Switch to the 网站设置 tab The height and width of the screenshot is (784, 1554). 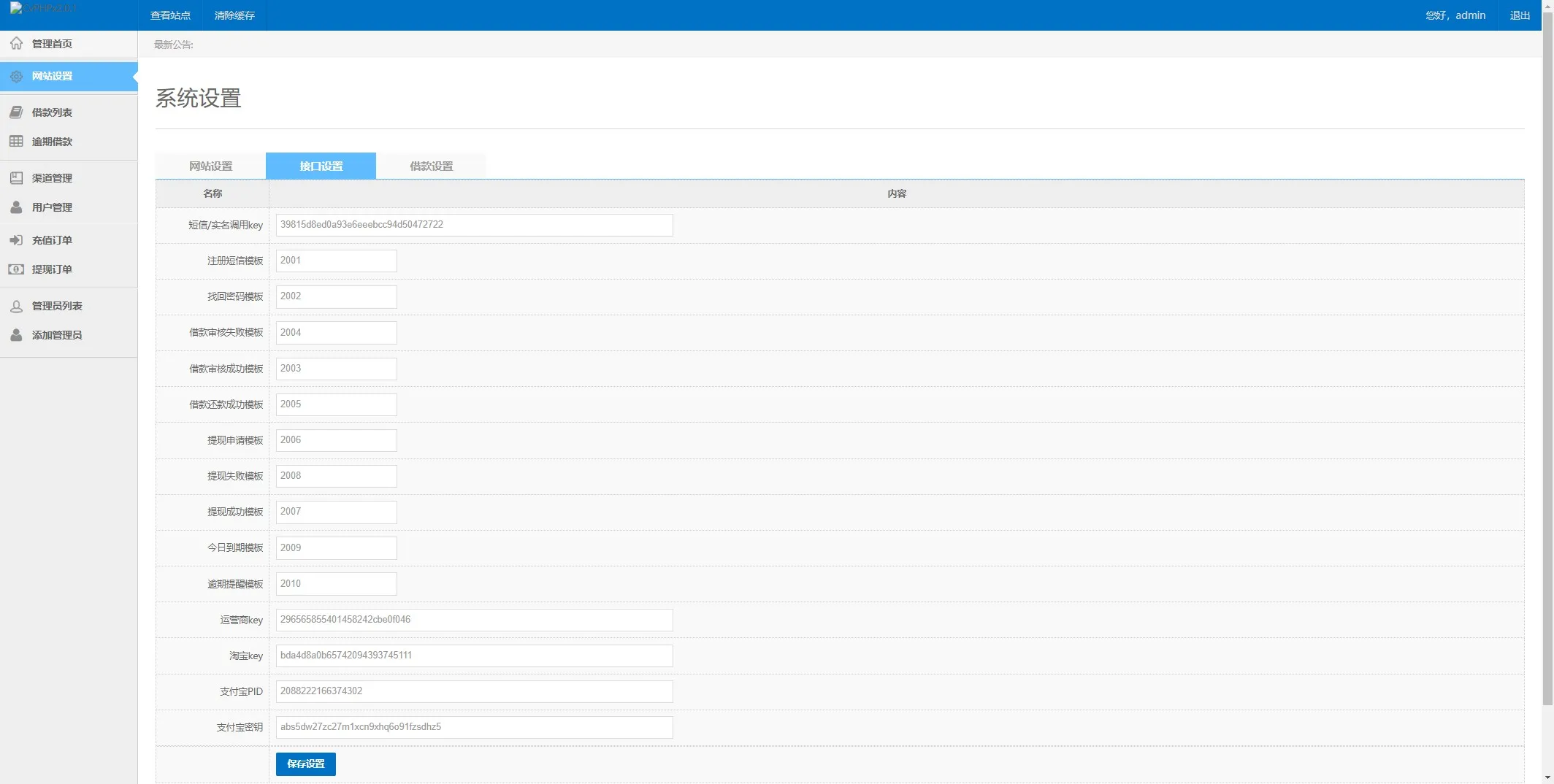point(210,166)
